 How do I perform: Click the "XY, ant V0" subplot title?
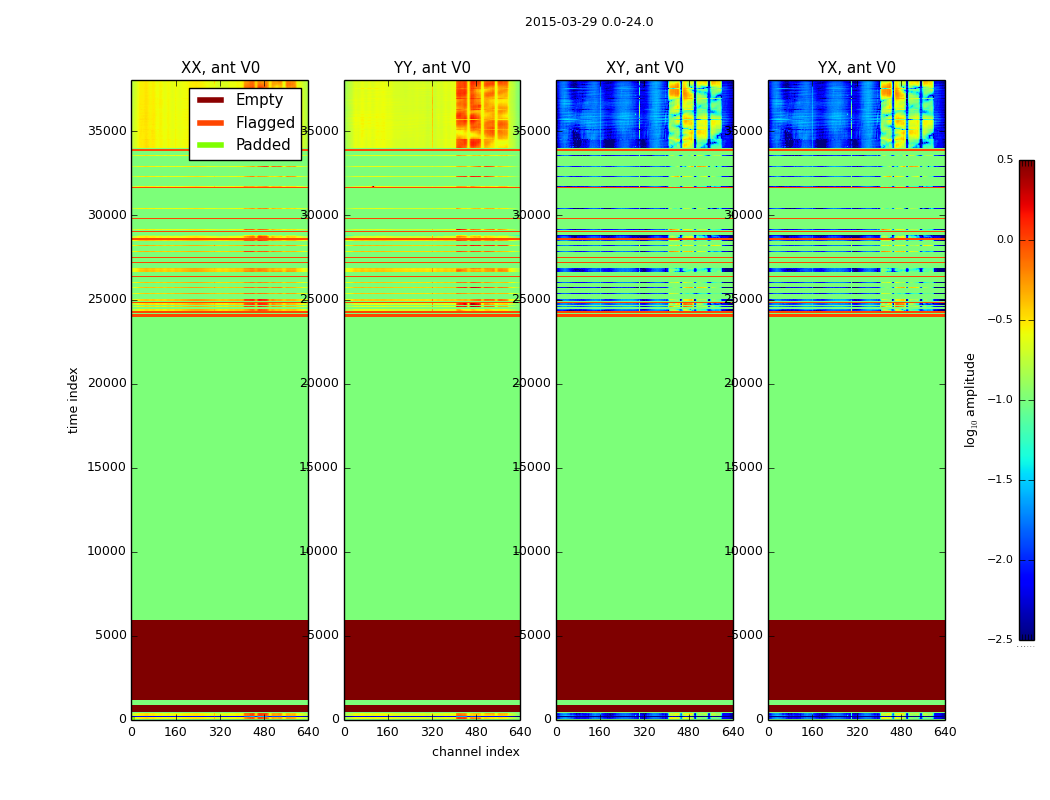645,68
